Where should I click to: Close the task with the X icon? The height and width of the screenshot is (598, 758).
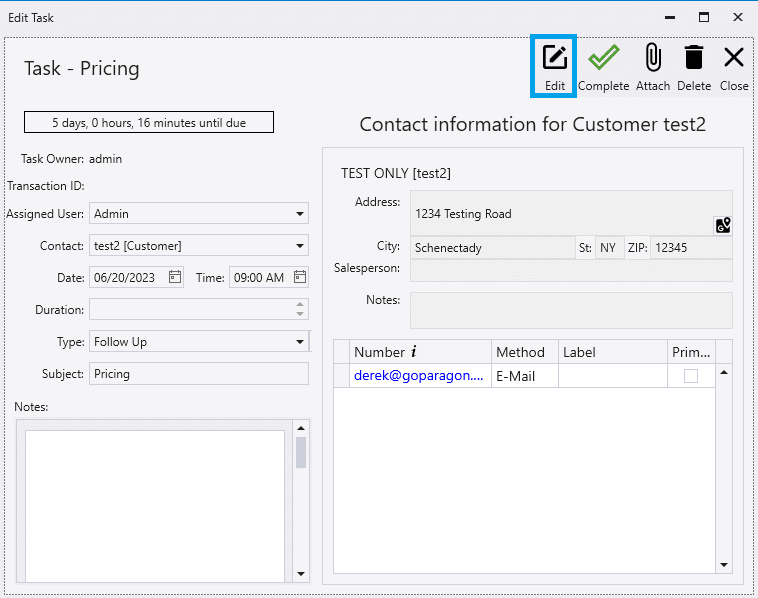(x=733, y=58)
